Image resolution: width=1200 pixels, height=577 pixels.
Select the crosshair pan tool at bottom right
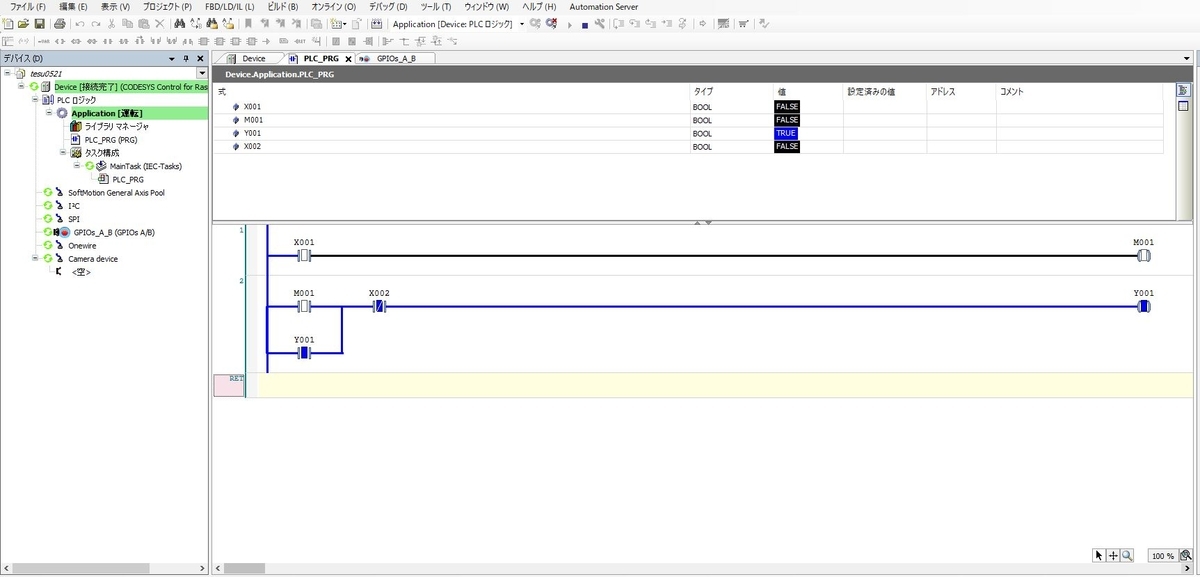(1112, 556)
